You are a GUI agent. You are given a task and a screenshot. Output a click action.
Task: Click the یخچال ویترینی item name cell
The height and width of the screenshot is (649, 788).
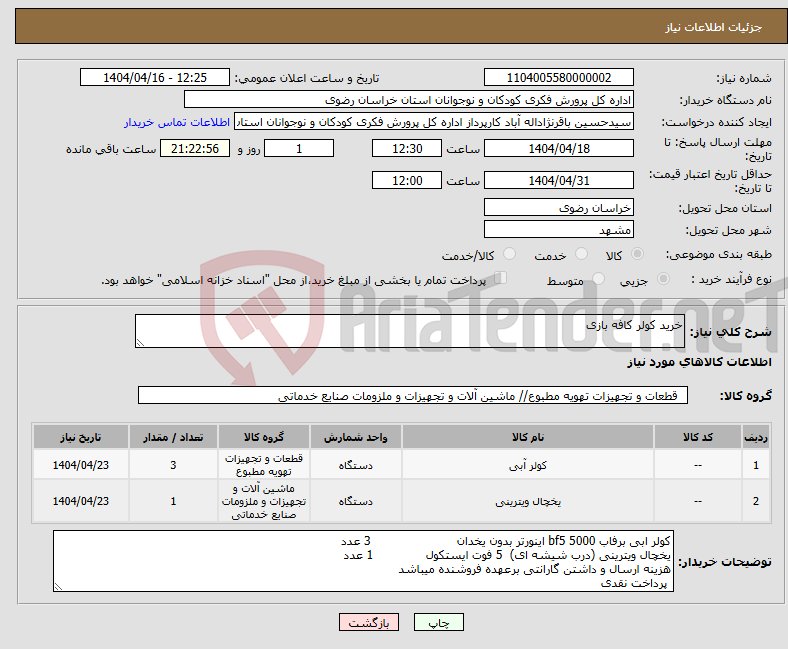click(528, 501)
